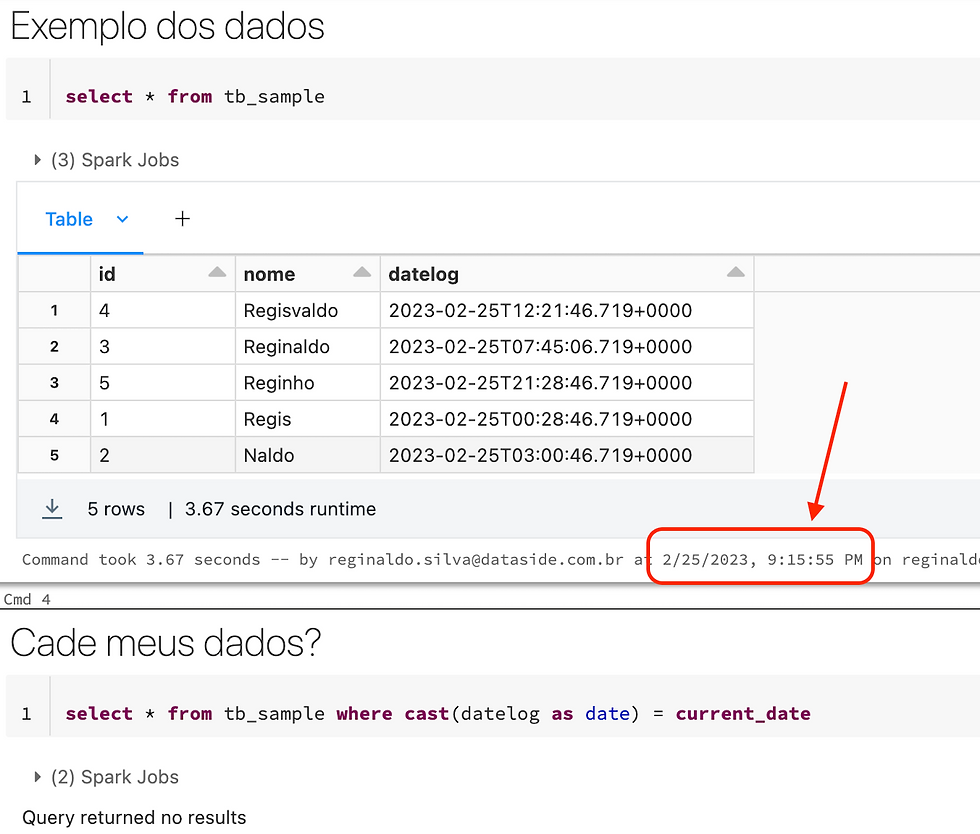
Task: Select id cell of Regis row
Action: coord(162,420)
